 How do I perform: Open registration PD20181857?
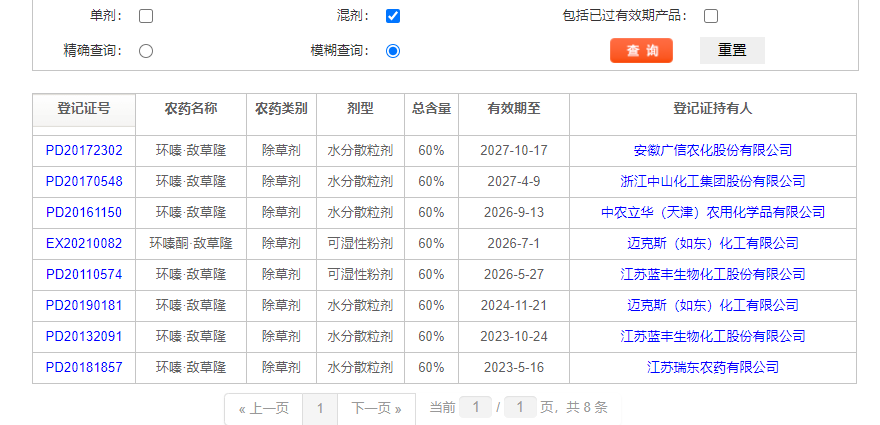click(84, 367)
